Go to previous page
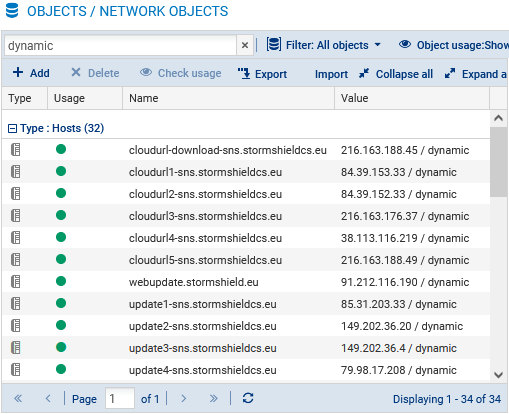Viewport: 509px width, 414px height. click(48, 398)
